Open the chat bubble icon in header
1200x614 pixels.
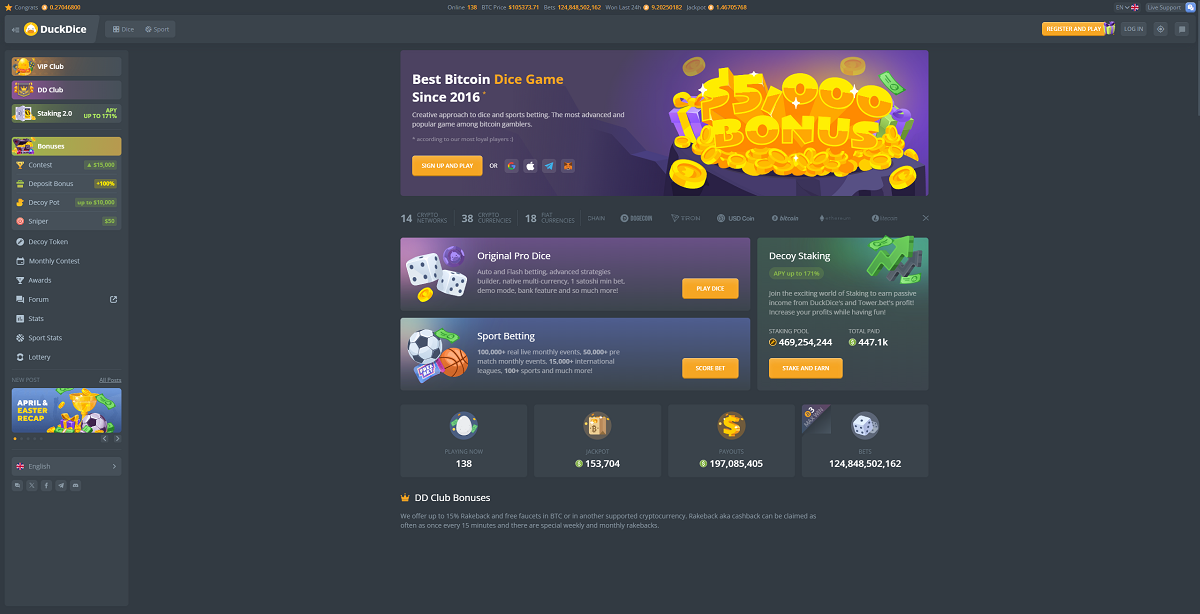click(1181, 29)
